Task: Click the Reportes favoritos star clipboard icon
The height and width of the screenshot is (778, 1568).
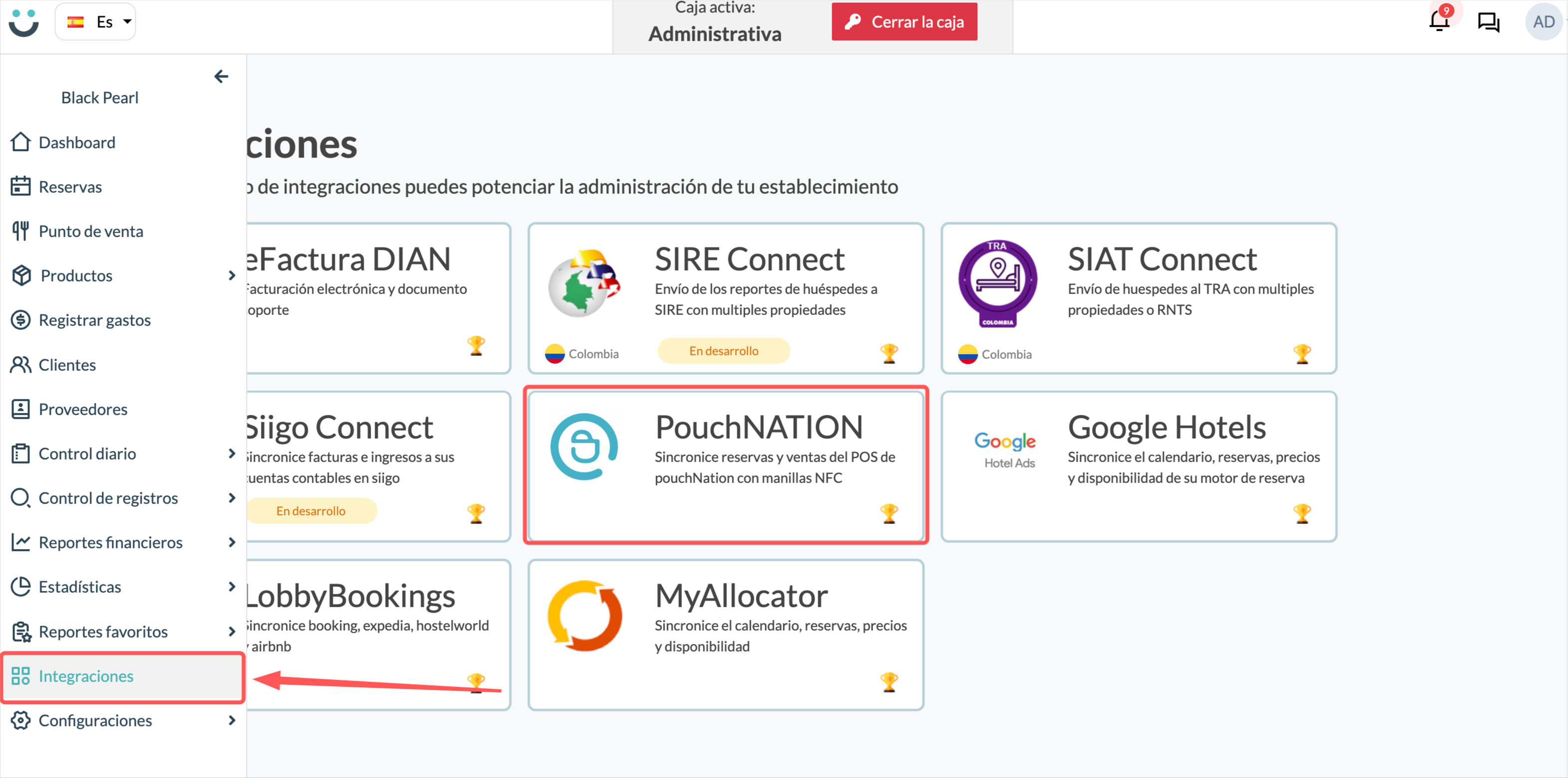Action: [x=21, y=632]
